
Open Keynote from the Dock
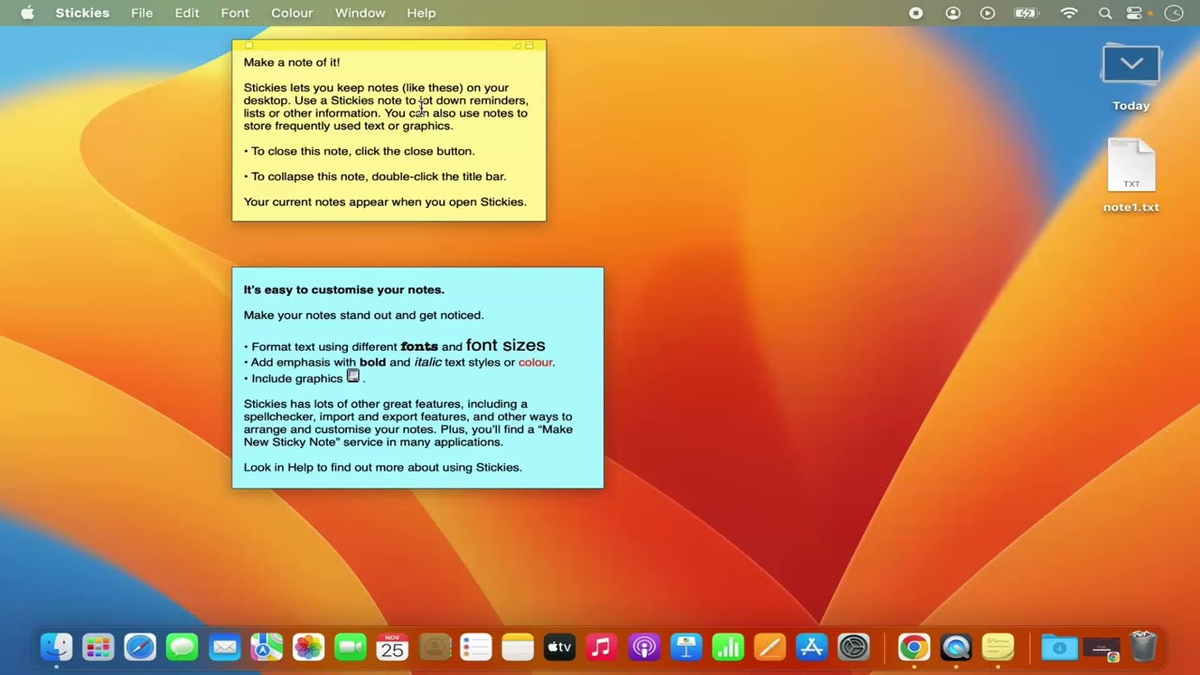pyautogui.click(x=686, y=647)
